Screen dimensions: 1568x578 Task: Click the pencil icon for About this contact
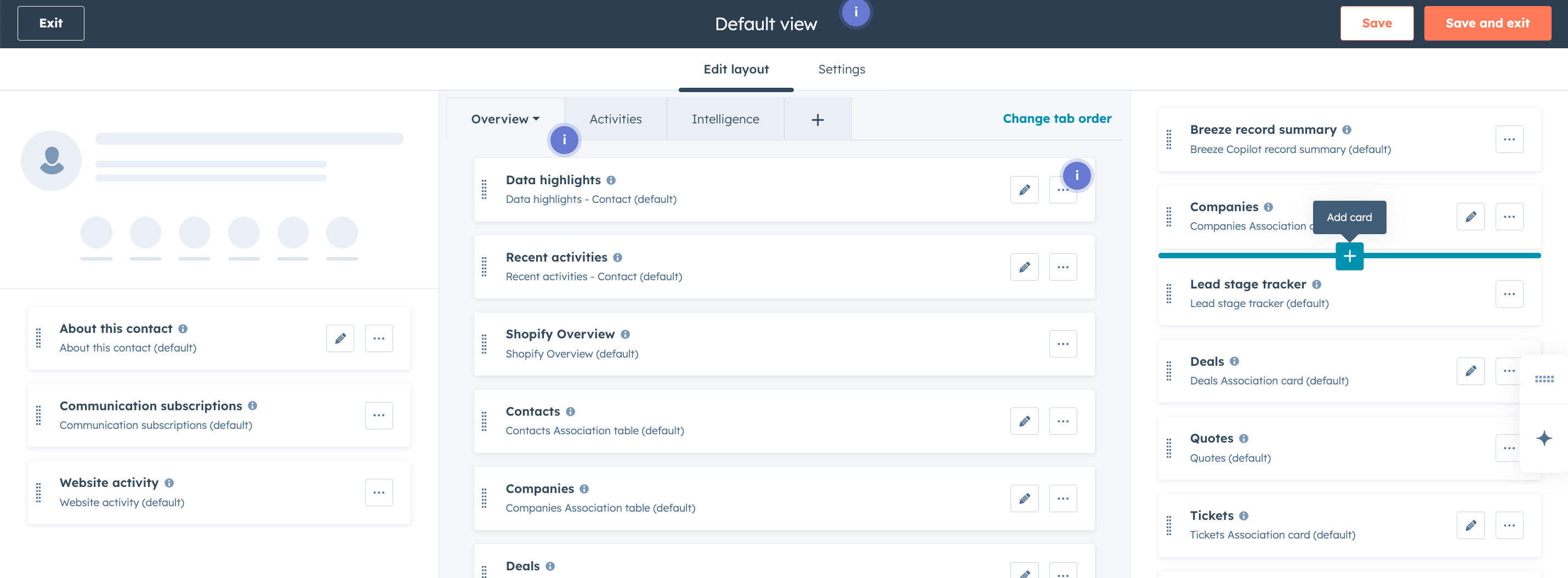point(340,339)
